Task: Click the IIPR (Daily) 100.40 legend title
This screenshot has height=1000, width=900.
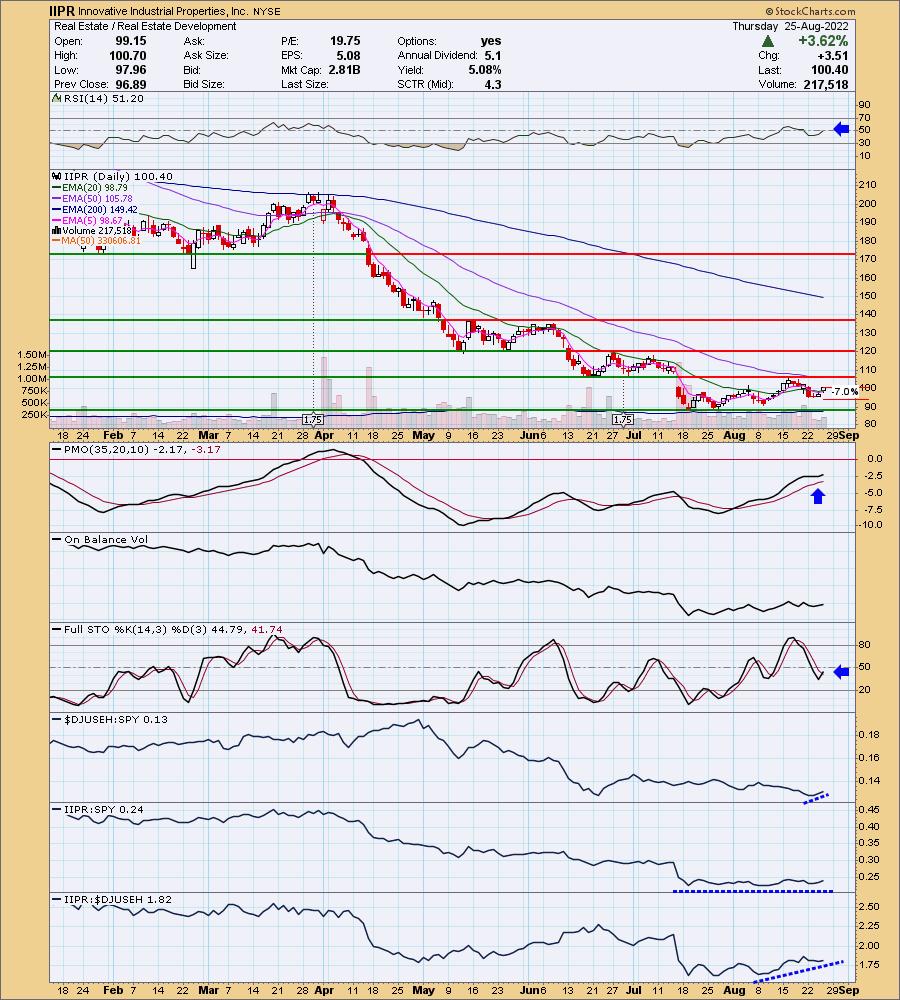Action: point(117,177)
